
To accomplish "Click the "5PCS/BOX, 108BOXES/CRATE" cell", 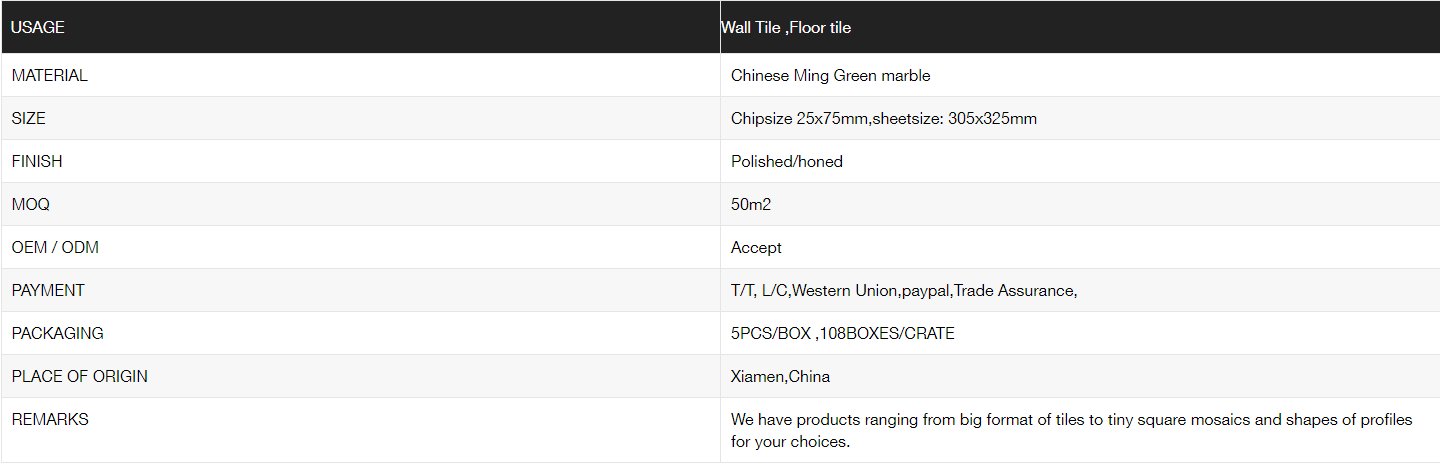I will click(x=842, y=333).
